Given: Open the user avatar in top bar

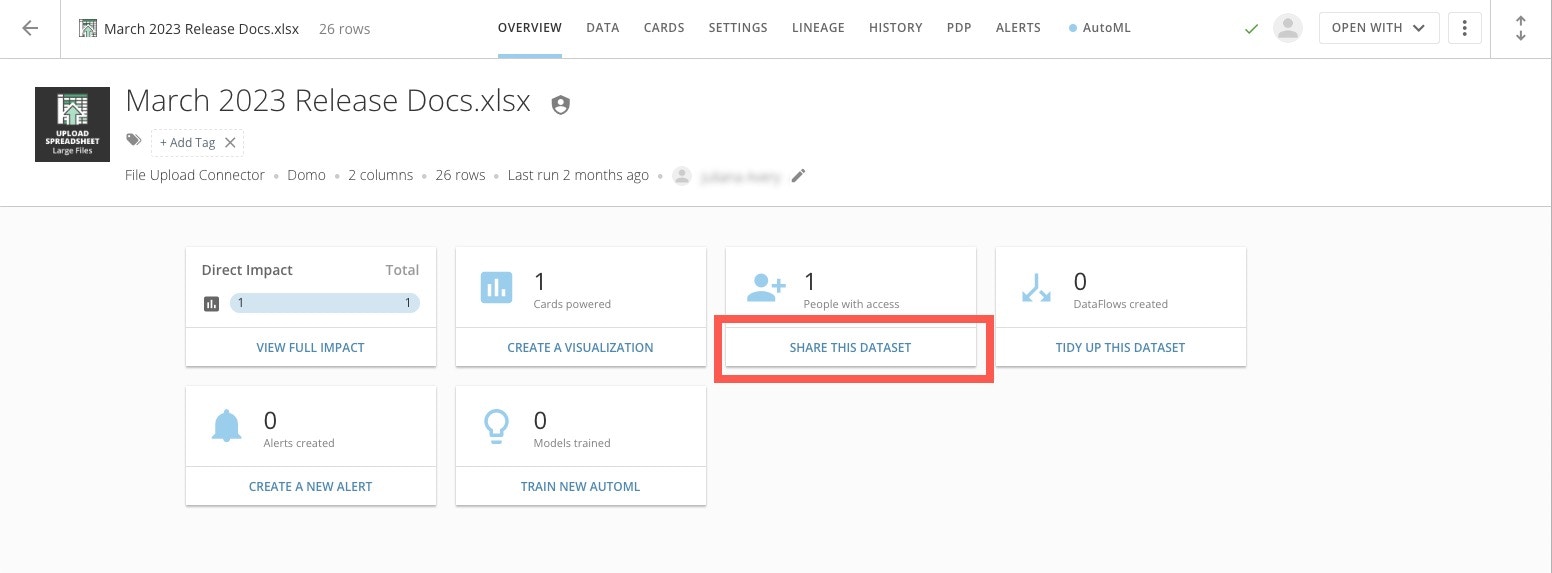Looking at the screenshot, I should 1287,28.
